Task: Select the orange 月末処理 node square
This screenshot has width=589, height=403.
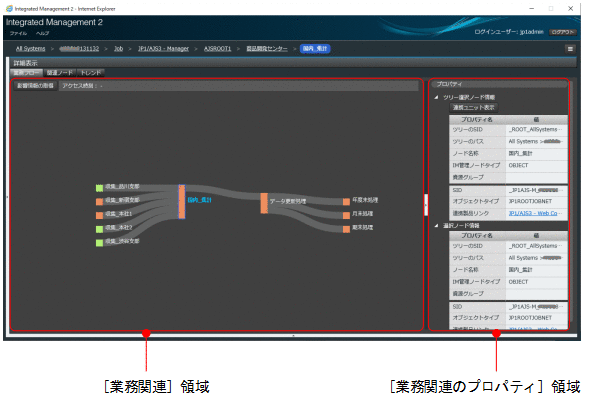Action: [x=346, y=215]
